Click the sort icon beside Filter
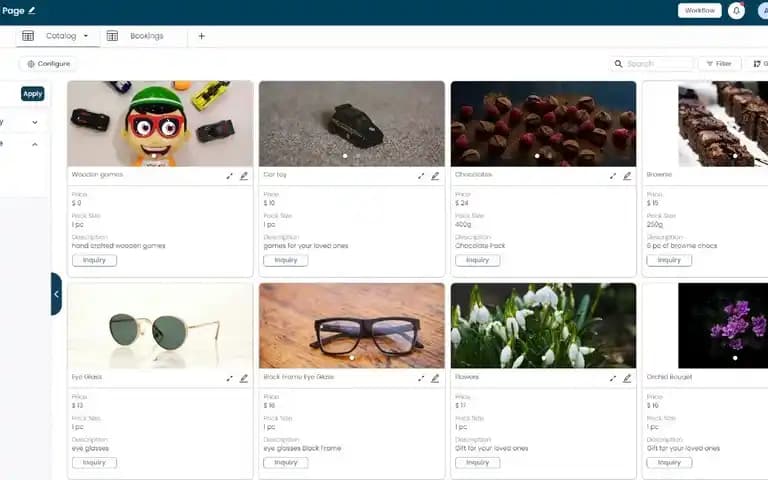 tap(757, 64)
